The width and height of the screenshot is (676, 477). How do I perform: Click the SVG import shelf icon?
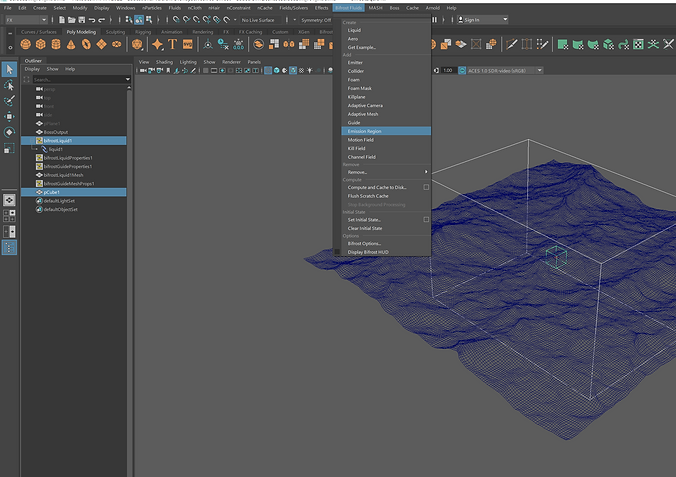tap(188, 44)
